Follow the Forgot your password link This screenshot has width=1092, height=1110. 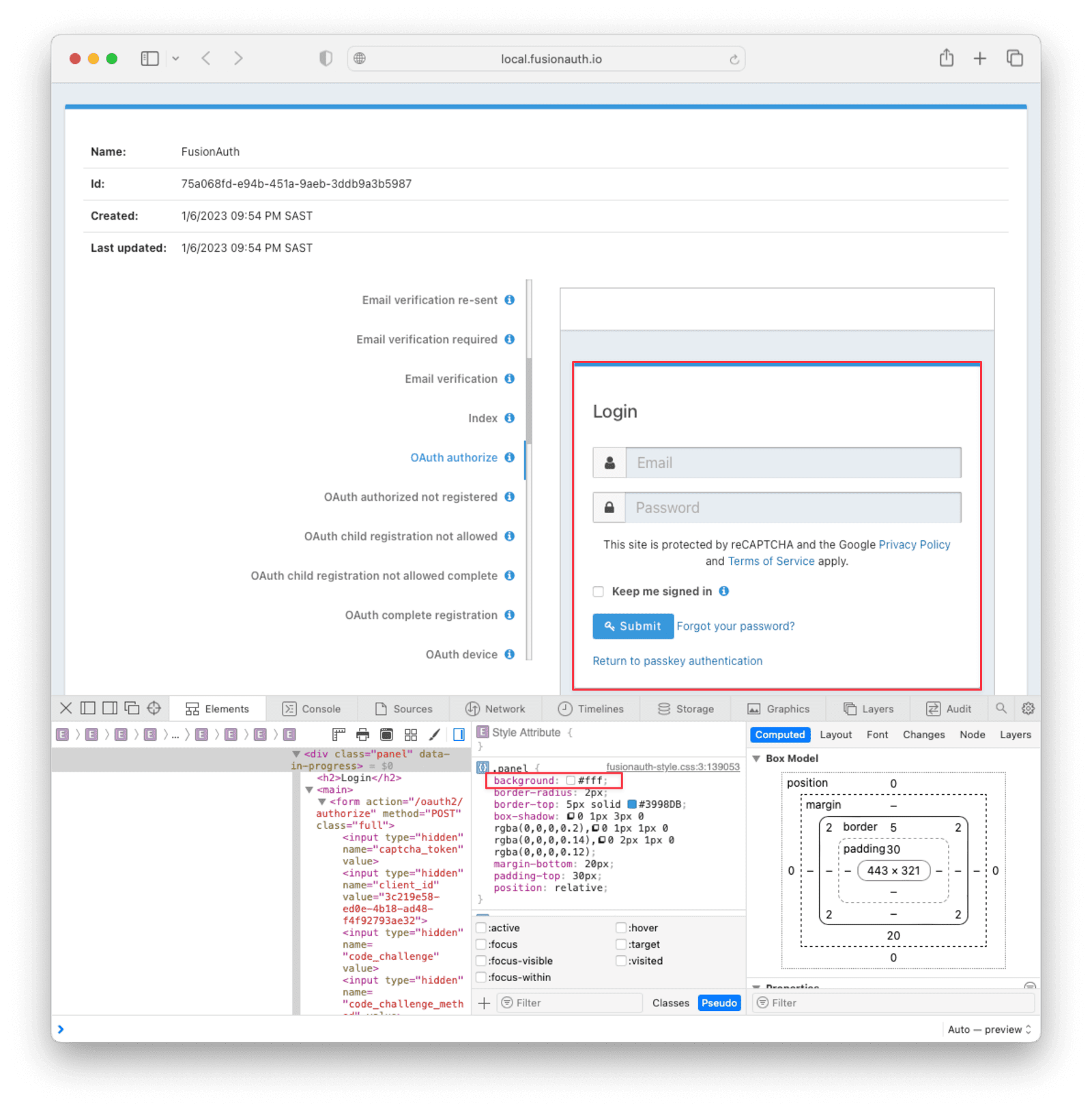click(736, 626)
